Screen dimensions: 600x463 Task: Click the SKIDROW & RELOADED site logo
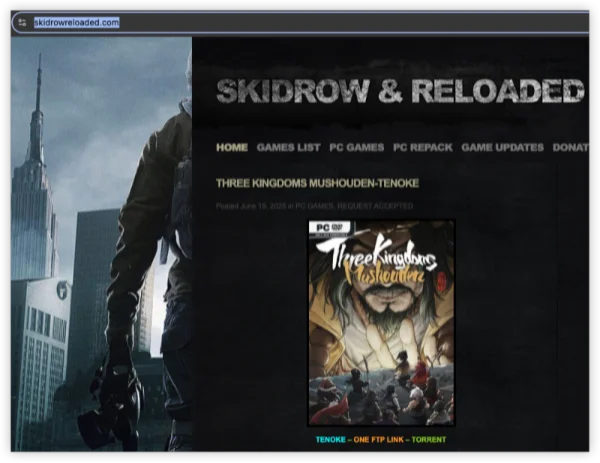400,91
